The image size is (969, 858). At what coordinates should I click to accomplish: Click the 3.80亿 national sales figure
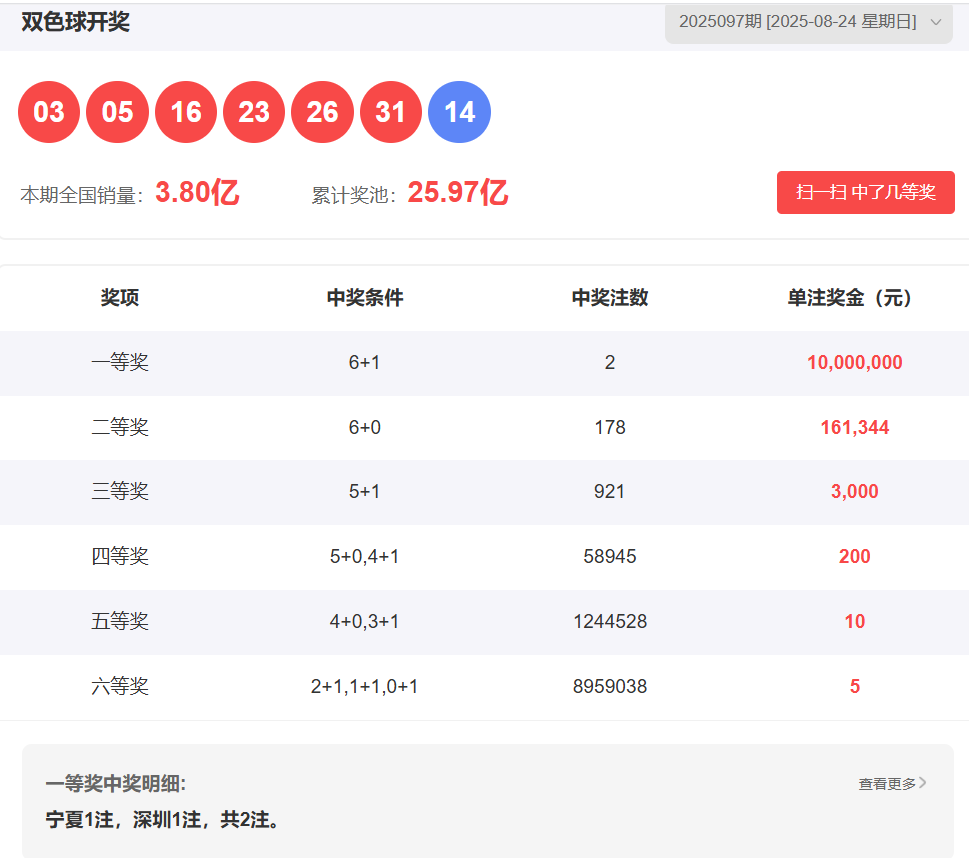click(197, 193)
